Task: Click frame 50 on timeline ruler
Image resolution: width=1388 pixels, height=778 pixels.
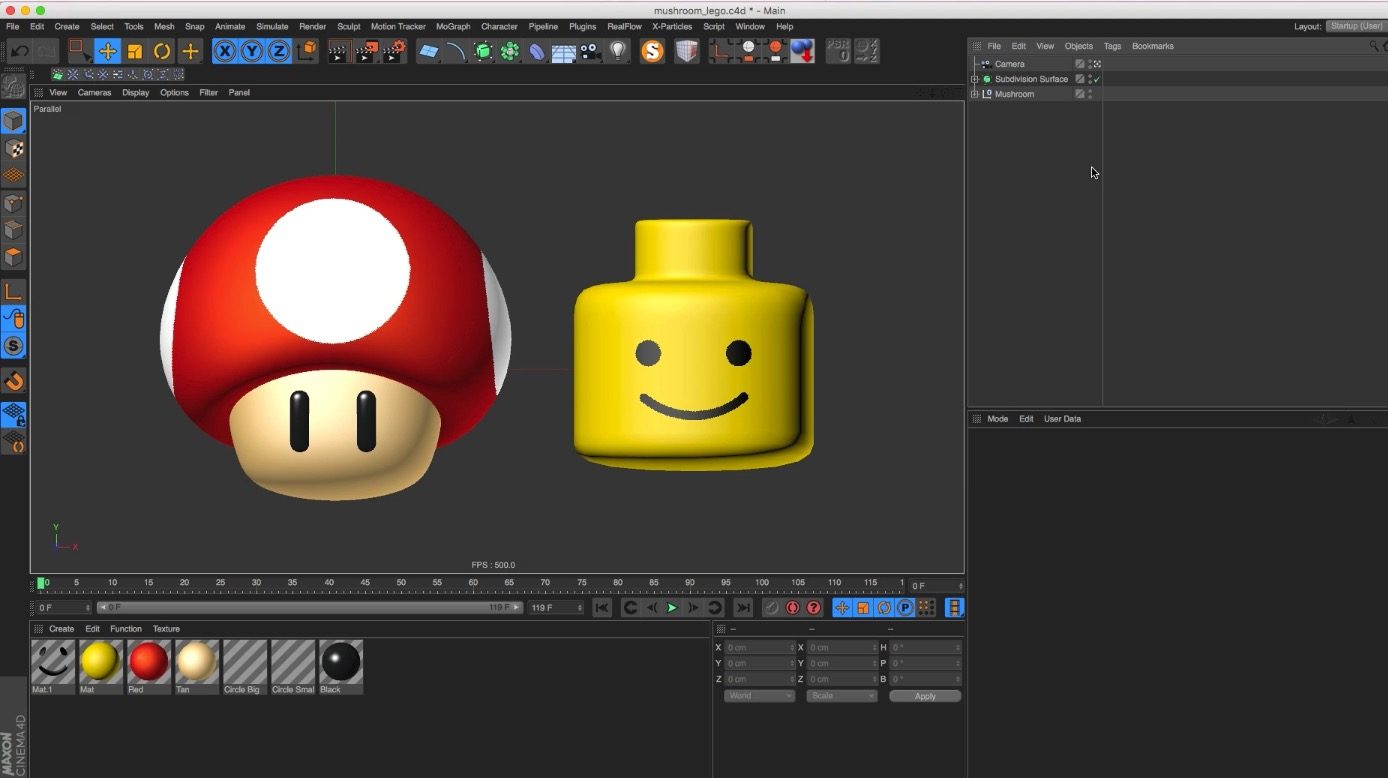Action: [x=401, y=583]
